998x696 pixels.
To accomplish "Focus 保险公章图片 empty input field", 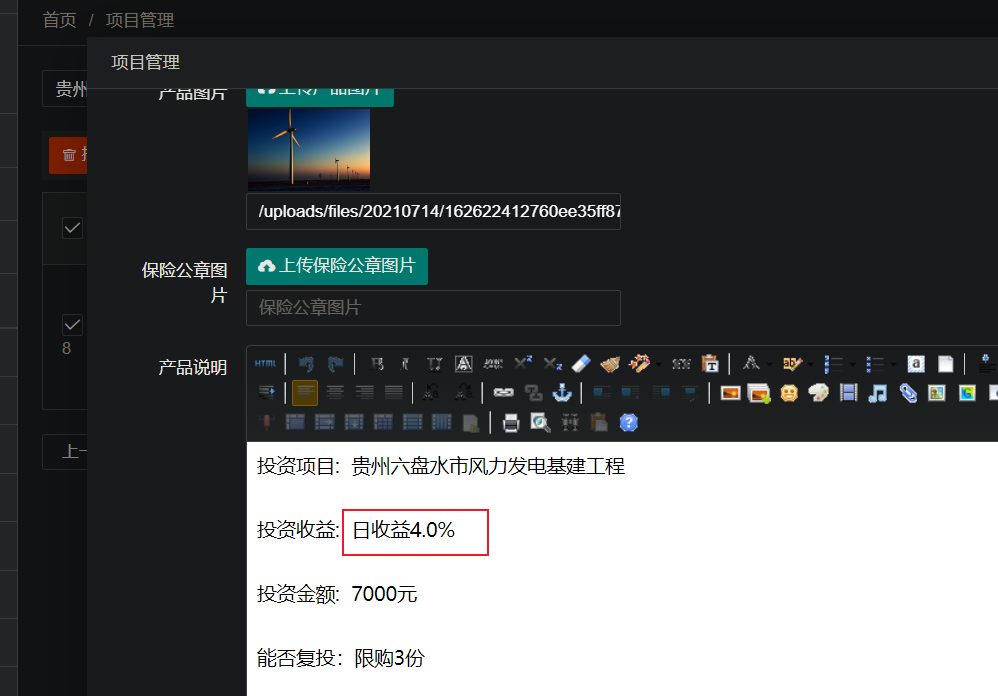I will [433, 308].
